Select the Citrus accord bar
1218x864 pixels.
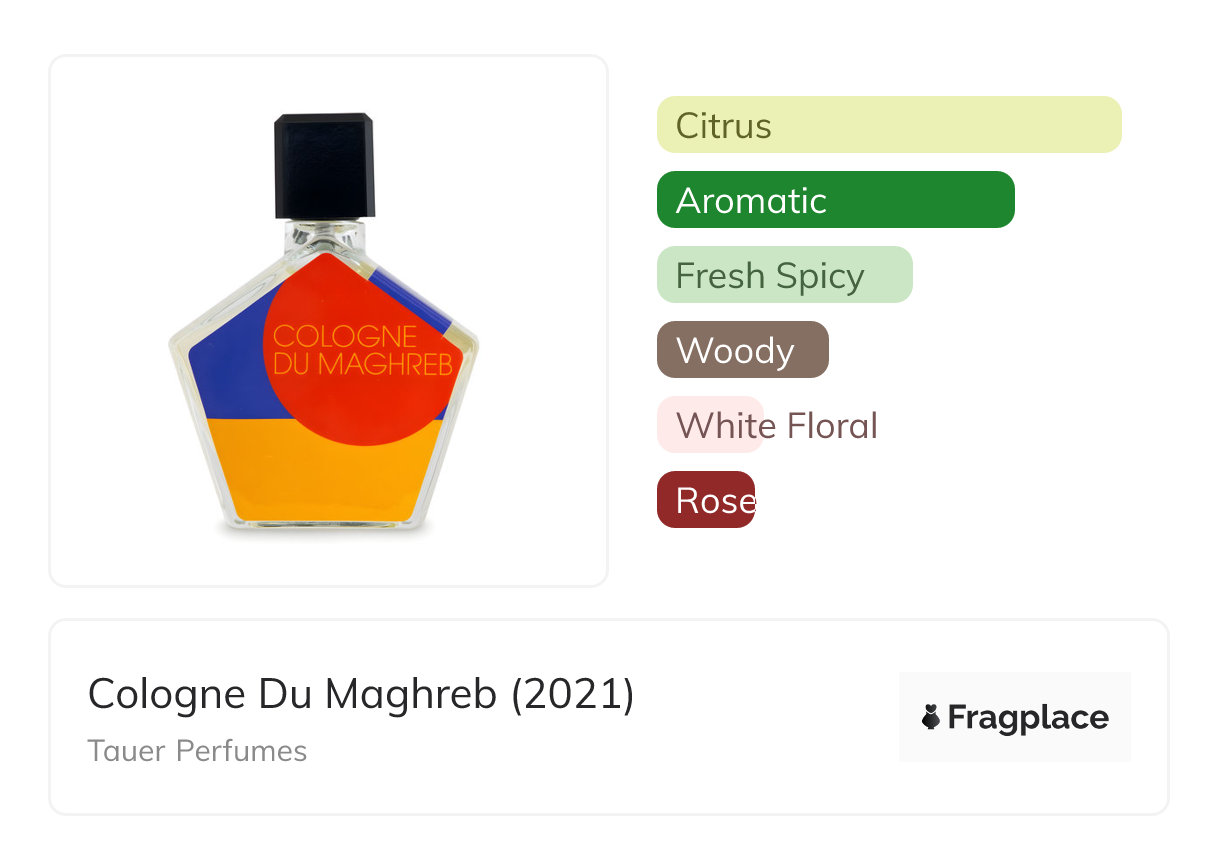(x=888, y=125)
